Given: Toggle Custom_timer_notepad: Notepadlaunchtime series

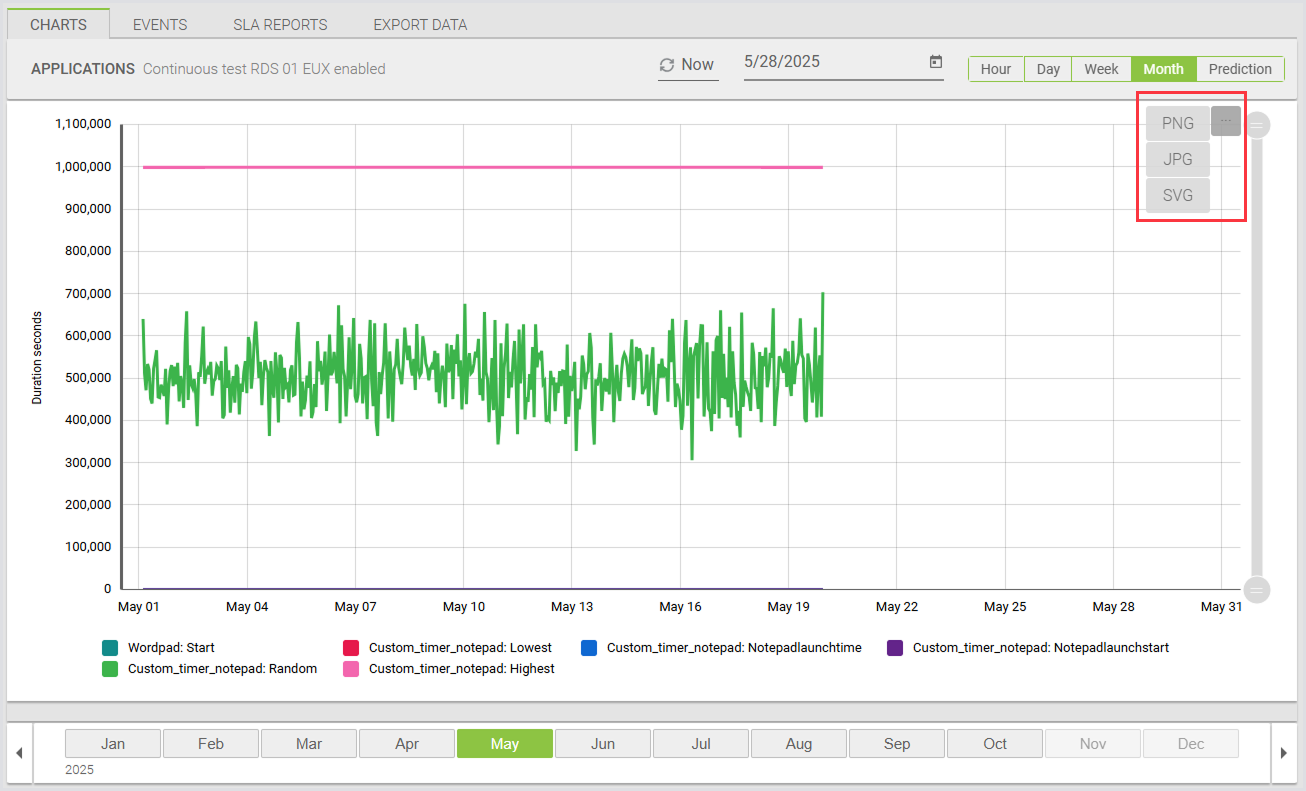Looking at the screenshot, I should pos(589,648).
